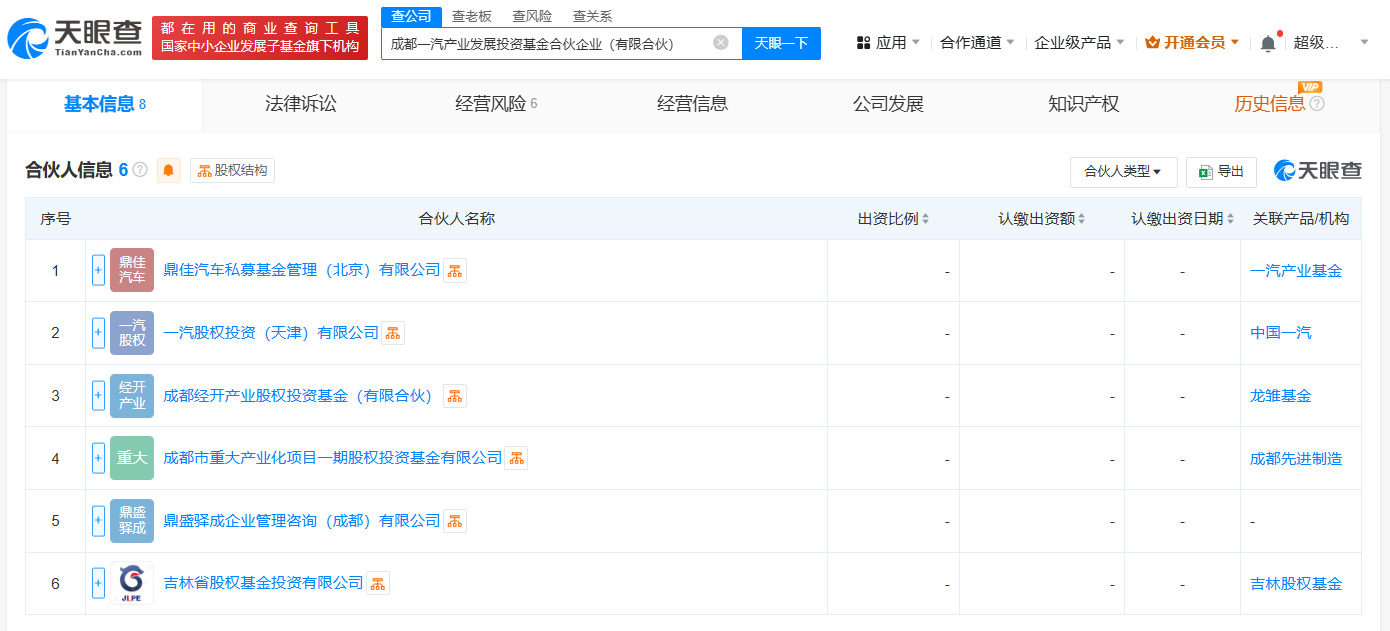The height and width of the screenshot is (631, 1390).
Task: Click the 吉林省股权基金 JLPE logo thumbnail
Action: [132, 583]
